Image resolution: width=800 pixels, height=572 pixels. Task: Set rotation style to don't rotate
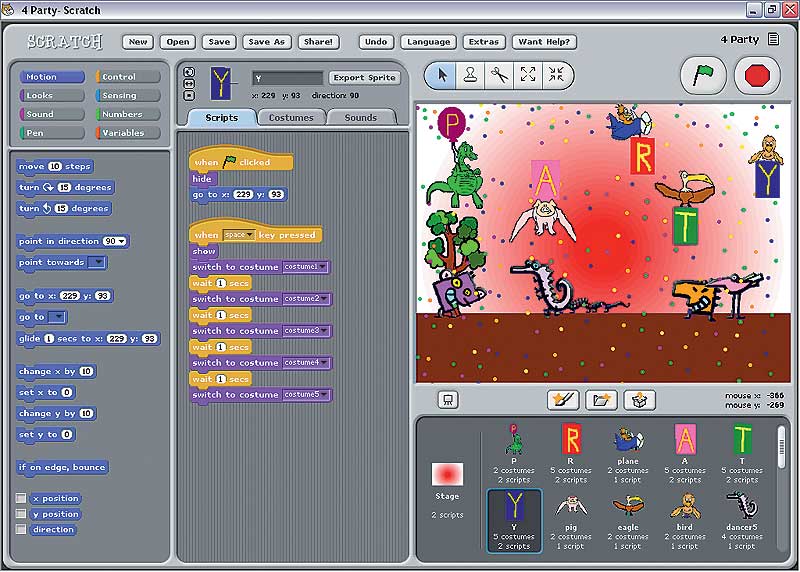pyautogui.click(x=189, y=95)
